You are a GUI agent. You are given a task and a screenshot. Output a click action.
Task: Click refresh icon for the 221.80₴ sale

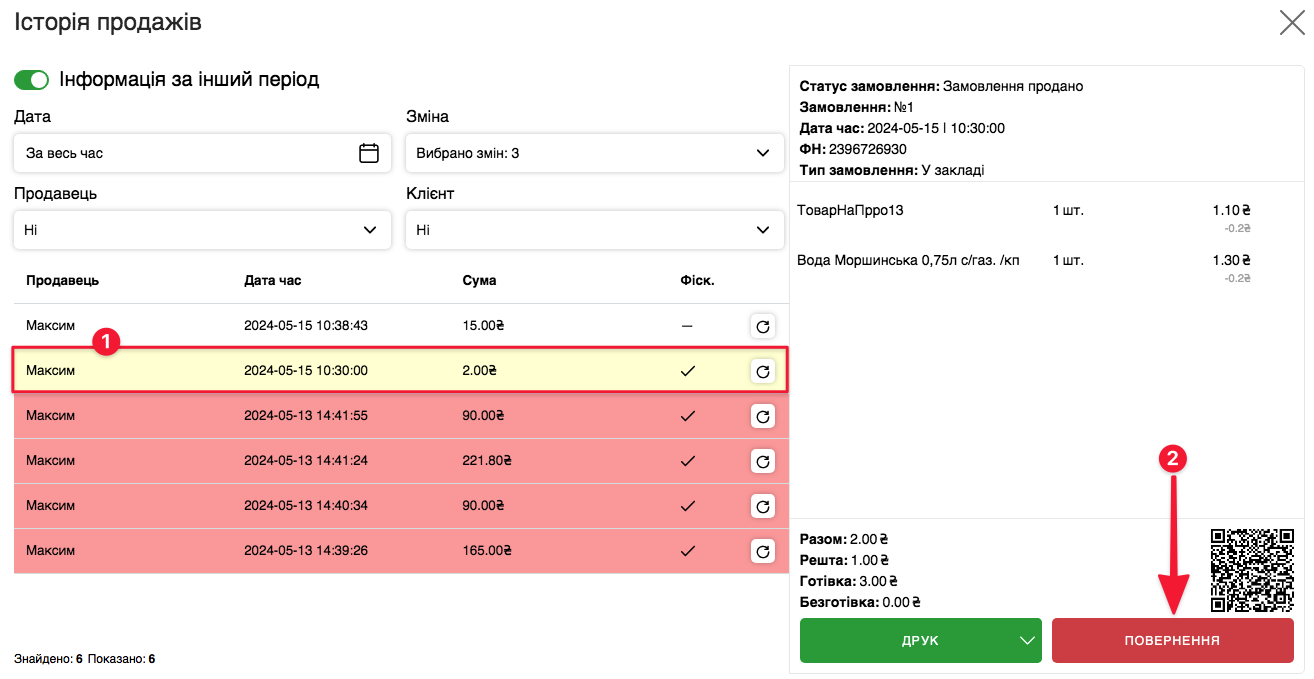pos(763,461)
